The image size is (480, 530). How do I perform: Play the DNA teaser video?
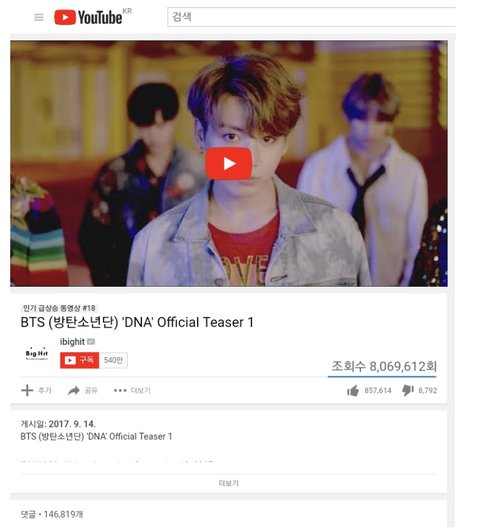pos(229,164)
